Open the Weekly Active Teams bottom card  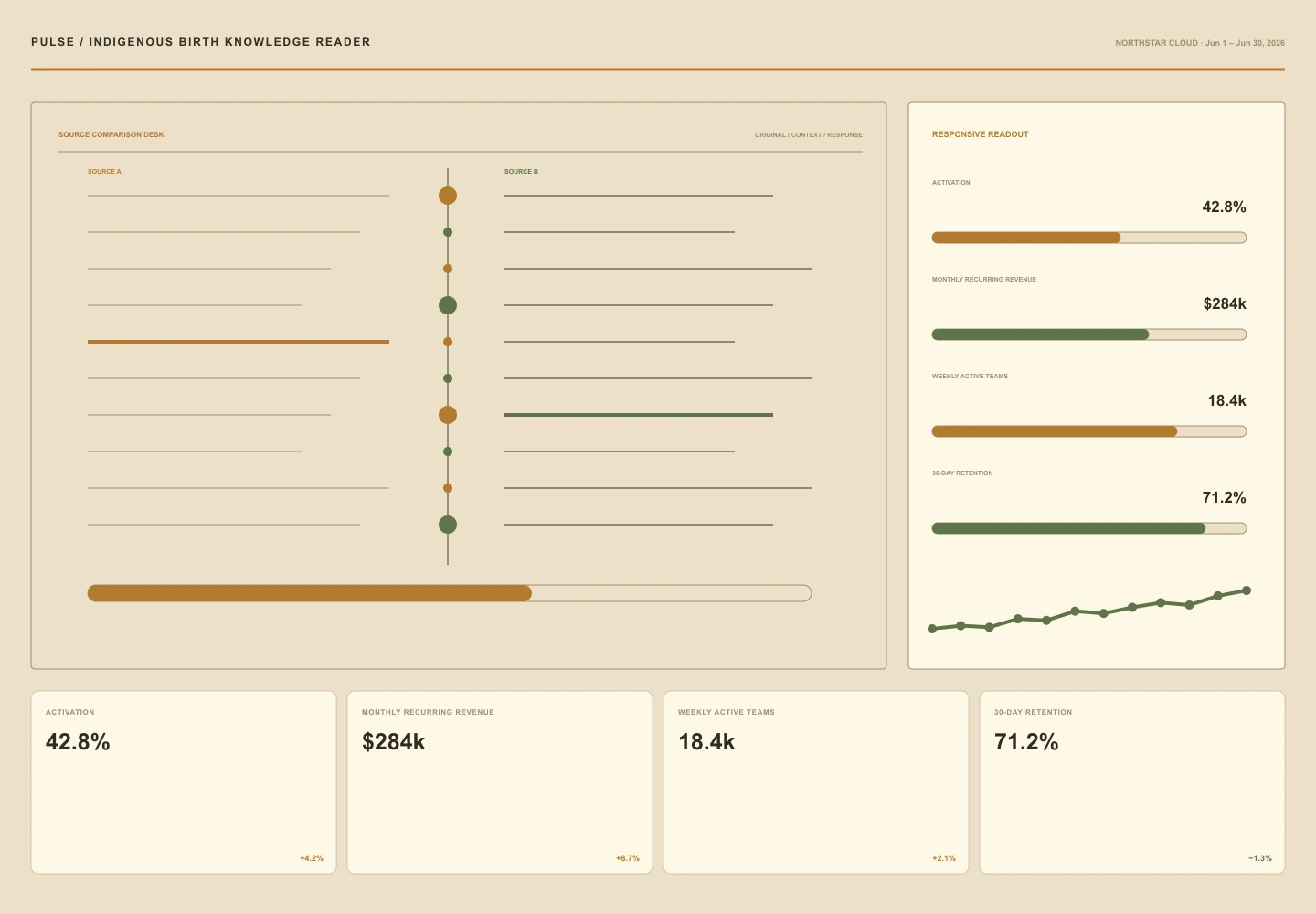[816, 782]
